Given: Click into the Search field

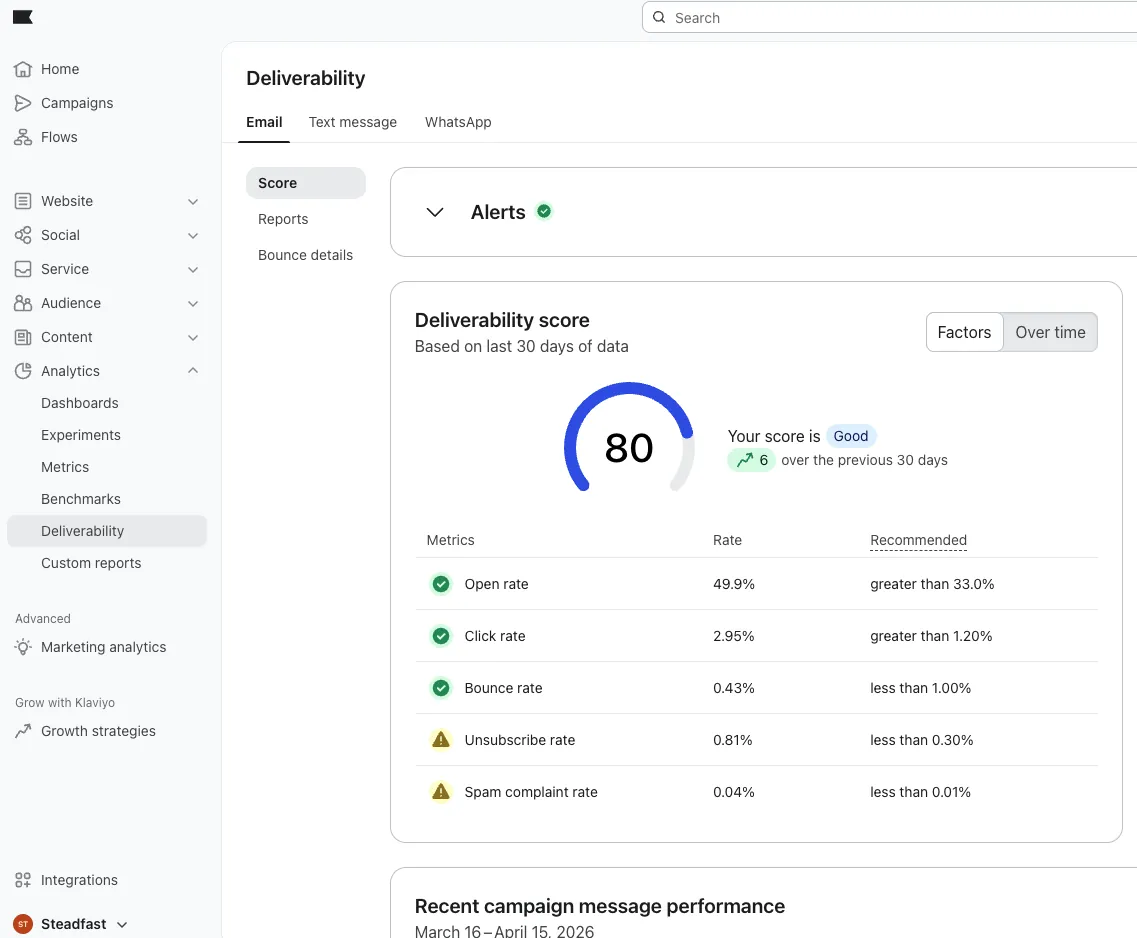Looking at the screenshot, I should pyautogui.click(x=892, y=17).
